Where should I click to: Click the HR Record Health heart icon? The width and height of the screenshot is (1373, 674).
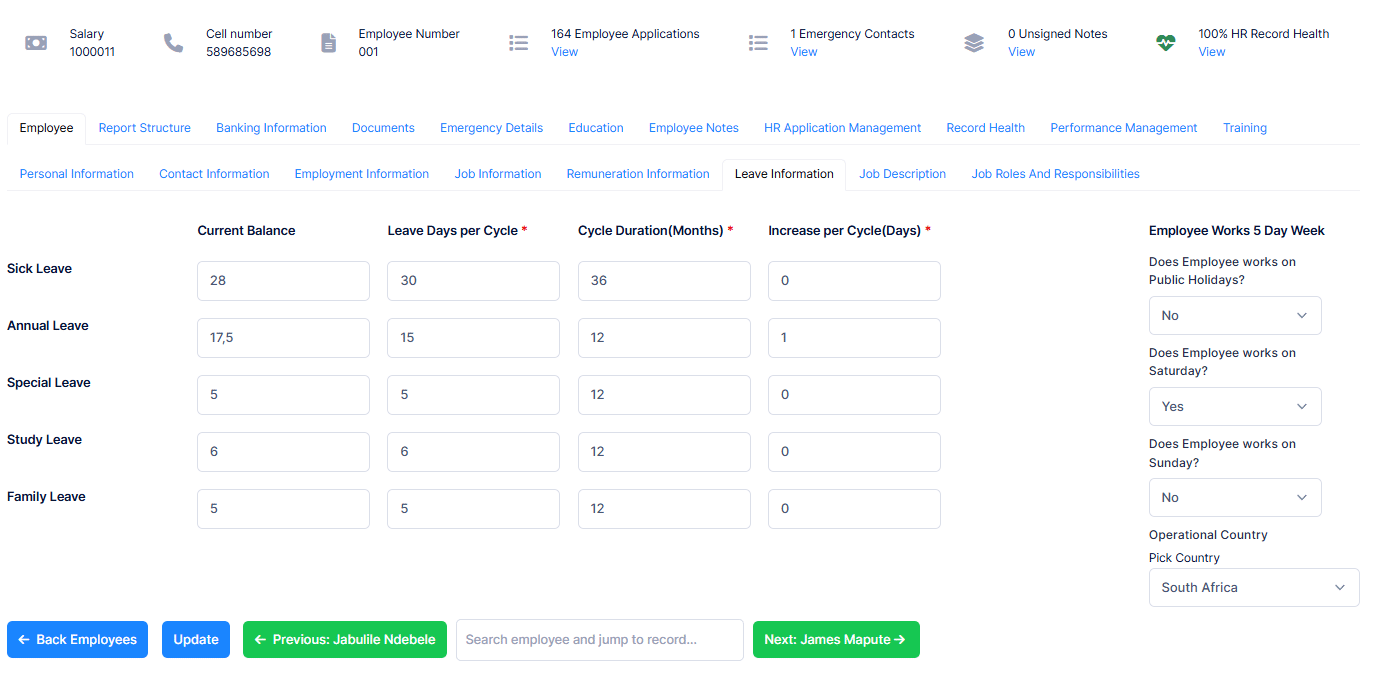(x=1165, y=43)
